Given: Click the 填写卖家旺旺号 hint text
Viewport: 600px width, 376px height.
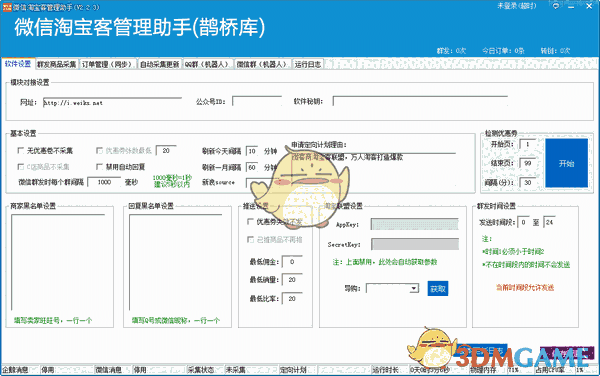Looking at the screenshot, I should click(53, 321).
